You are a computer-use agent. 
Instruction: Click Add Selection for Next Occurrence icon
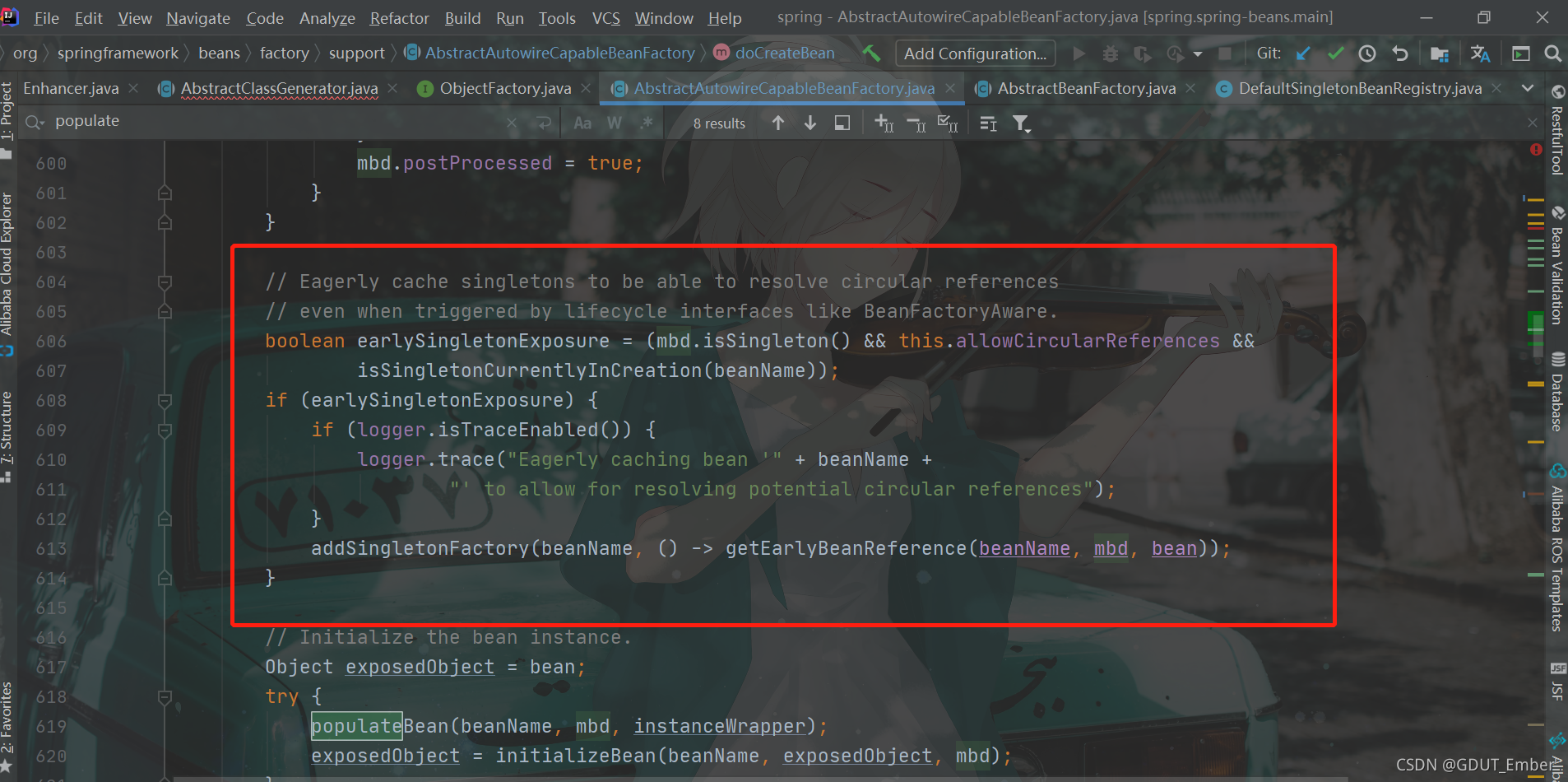(x=884, y=123)
